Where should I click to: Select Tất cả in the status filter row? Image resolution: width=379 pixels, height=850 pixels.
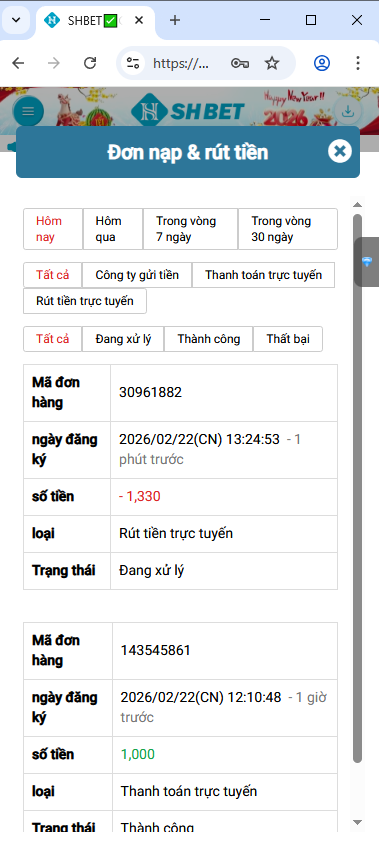pos(53,339)
